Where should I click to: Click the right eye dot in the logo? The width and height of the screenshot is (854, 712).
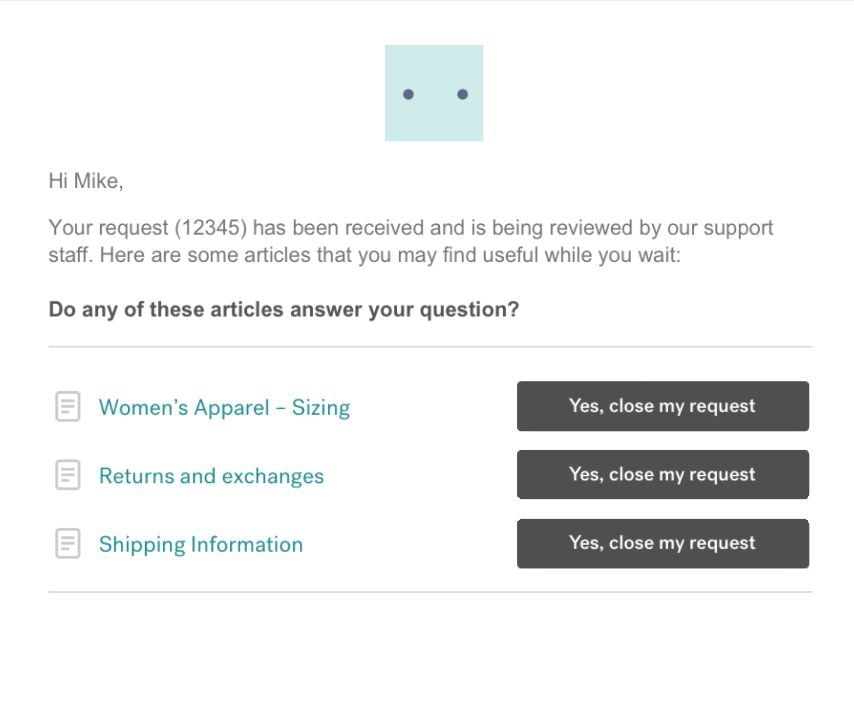click(x=462, y=94)
